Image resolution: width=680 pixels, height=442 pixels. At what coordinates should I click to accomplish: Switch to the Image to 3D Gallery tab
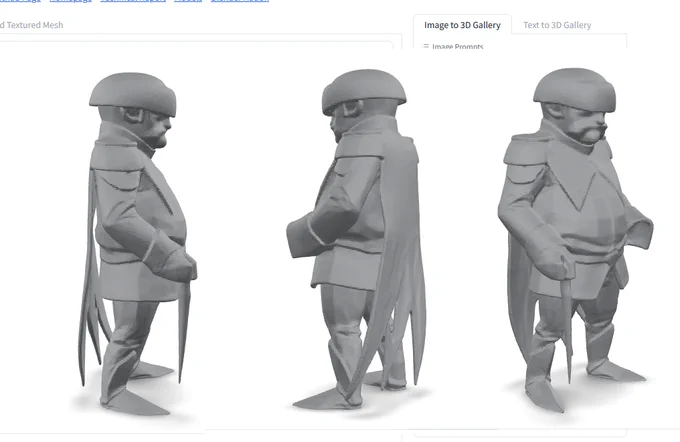click(x=462, y=25)
